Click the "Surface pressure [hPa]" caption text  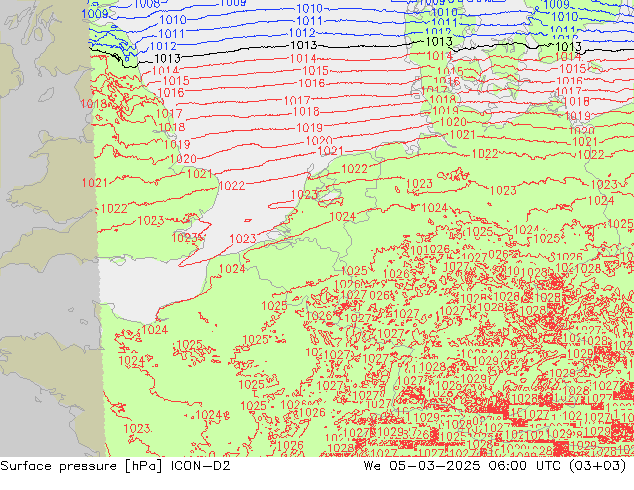point(81,466)
